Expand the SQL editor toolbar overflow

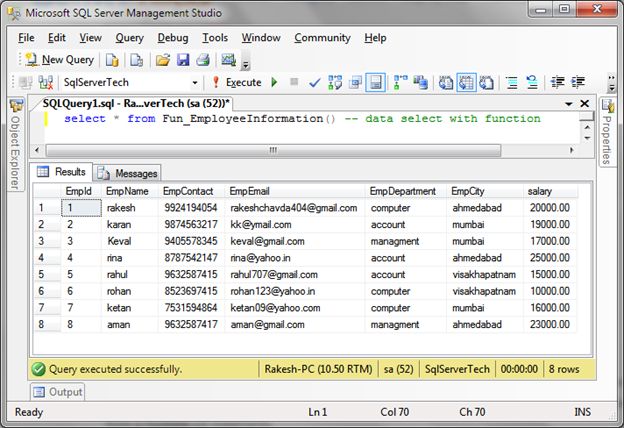pyautogui.click(x=612, y=83)
